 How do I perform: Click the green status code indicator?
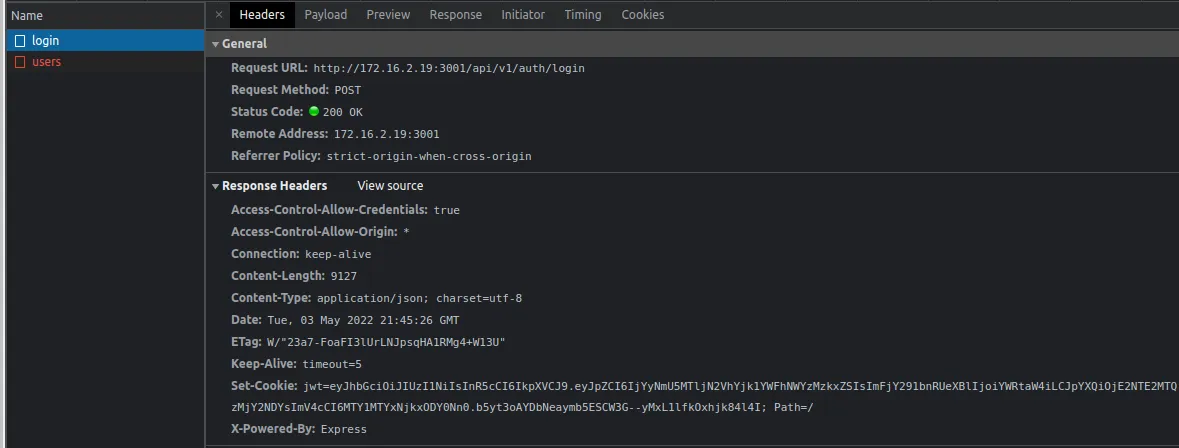314,112
